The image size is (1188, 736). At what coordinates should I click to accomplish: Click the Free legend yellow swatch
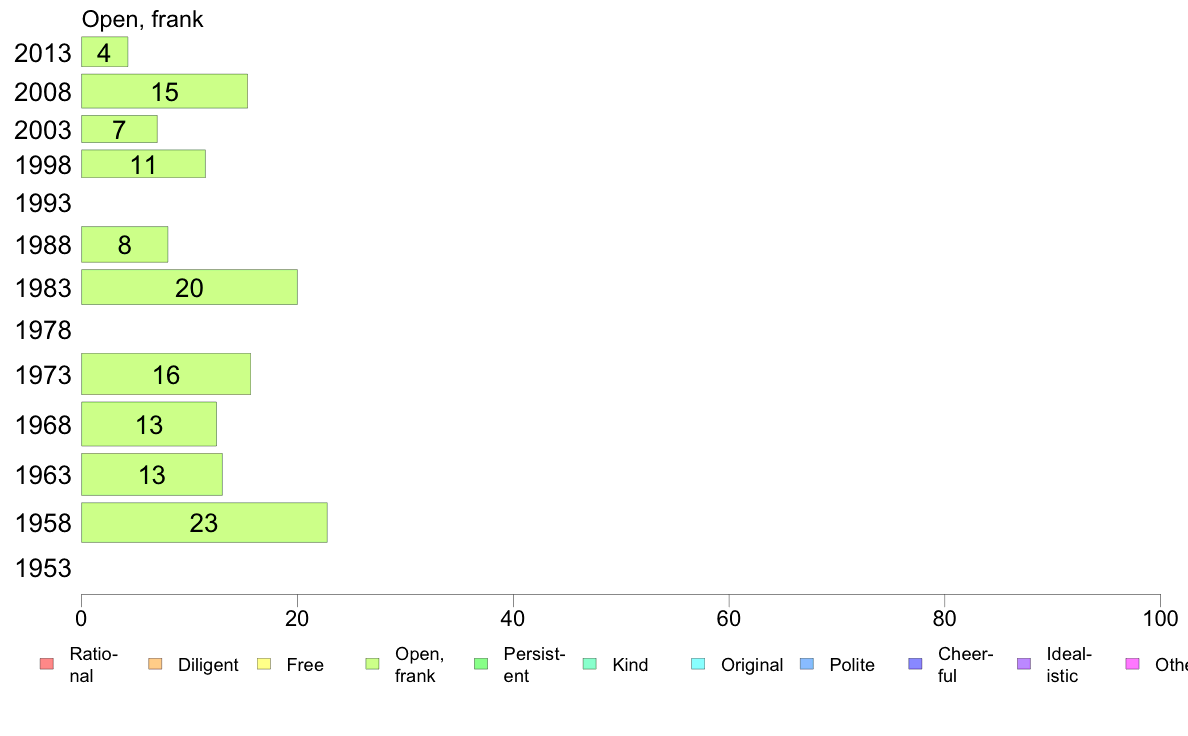pos(264,664)
